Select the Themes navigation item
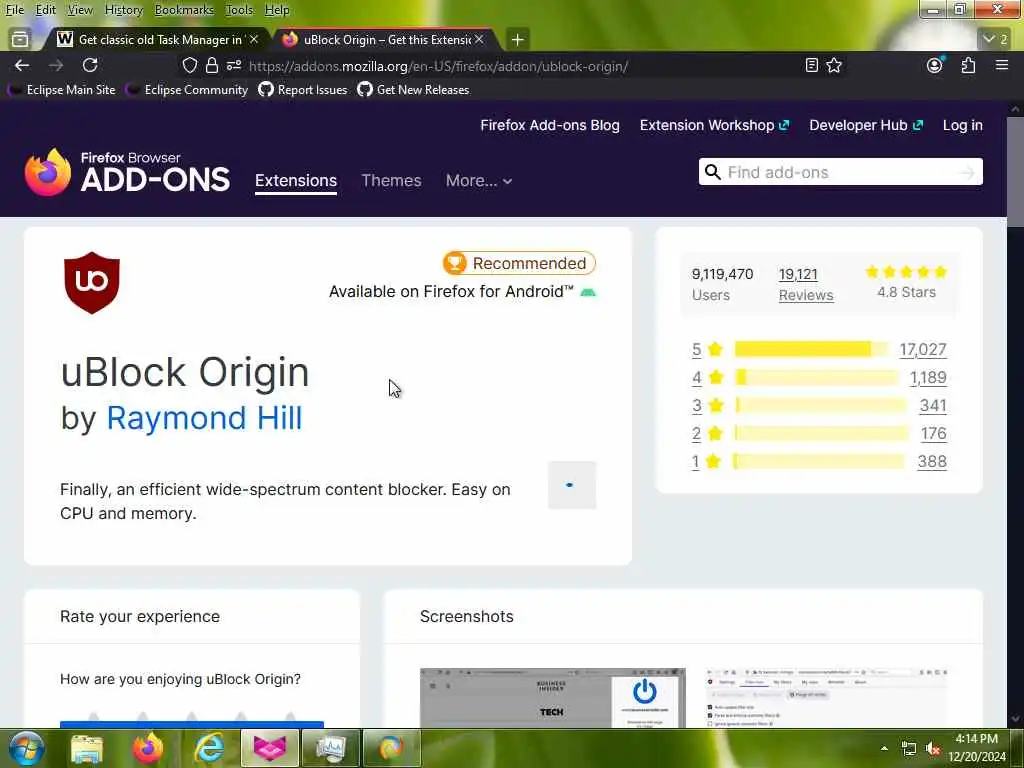This screenshot has height=768, width=1024. [x=391, y=180]
